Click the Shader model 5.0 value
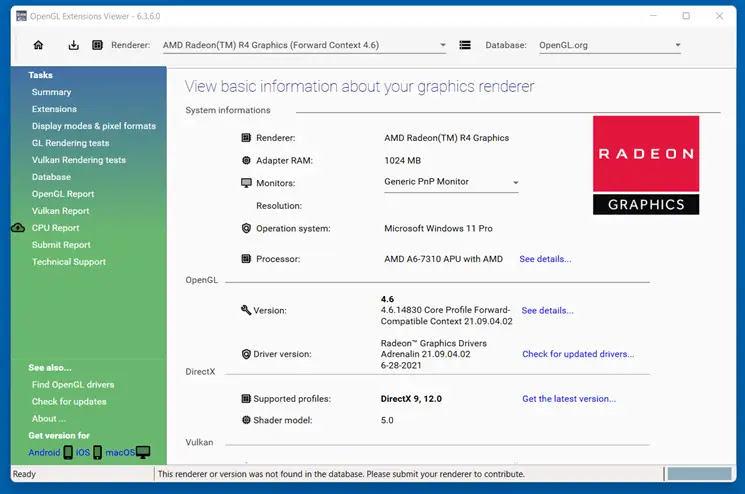The width and height of the screenshot is (745, 494). pyautogui.click(x=387, y=420)
